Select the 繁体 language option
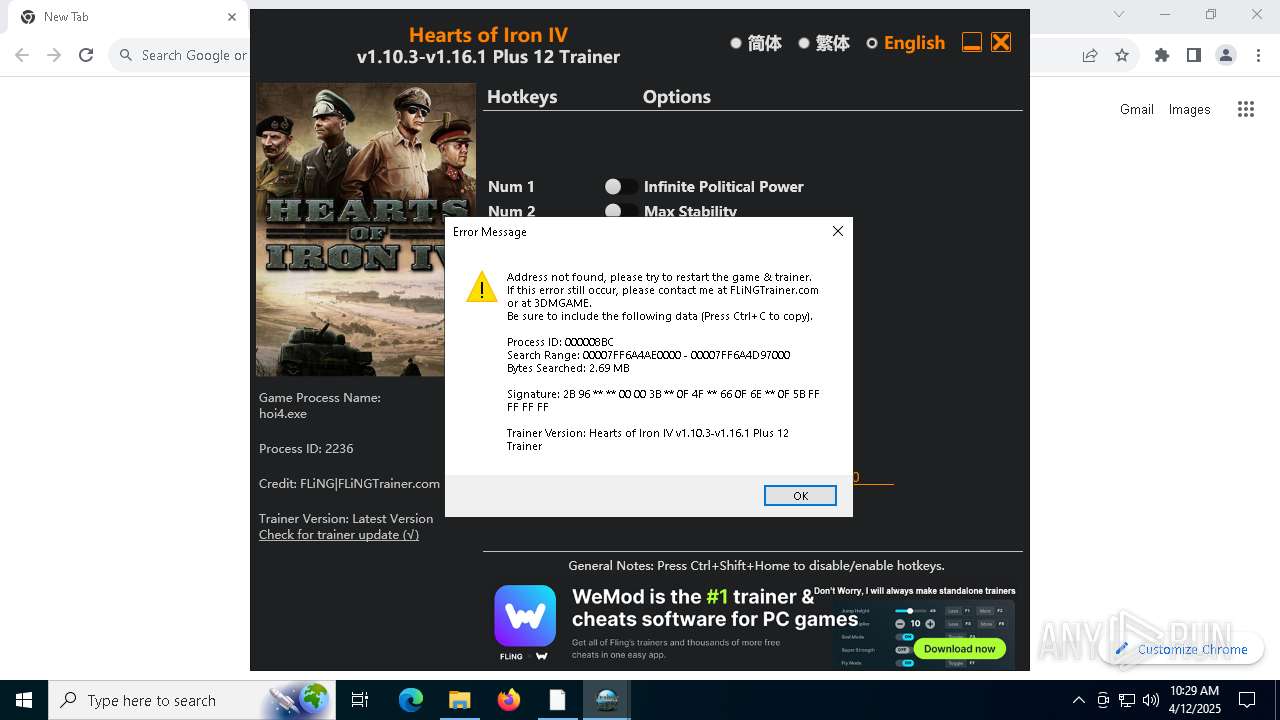This screenshot has width=1280, height=720. point(824,43)
